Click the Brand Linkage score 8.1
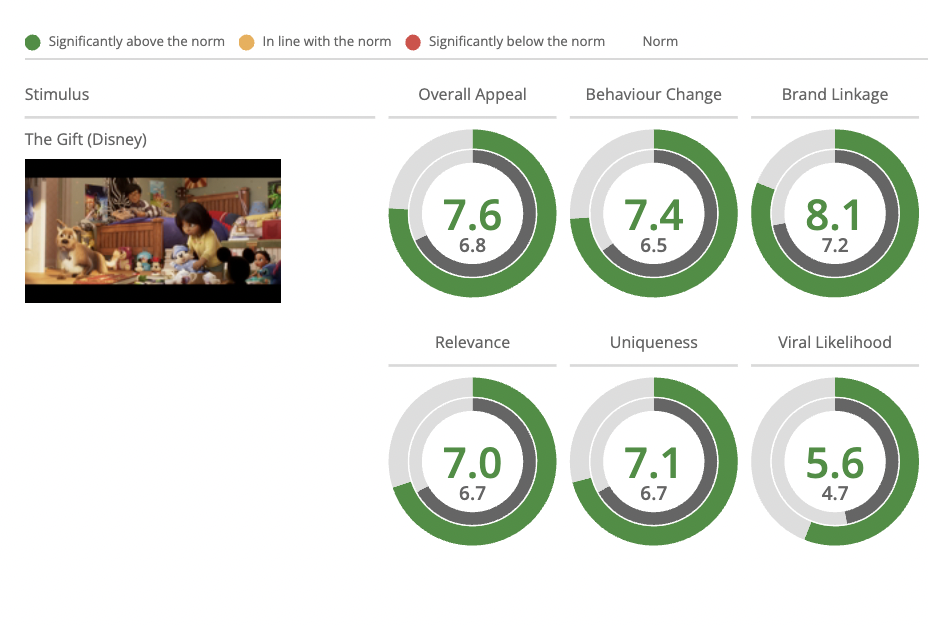 point(834,215)
